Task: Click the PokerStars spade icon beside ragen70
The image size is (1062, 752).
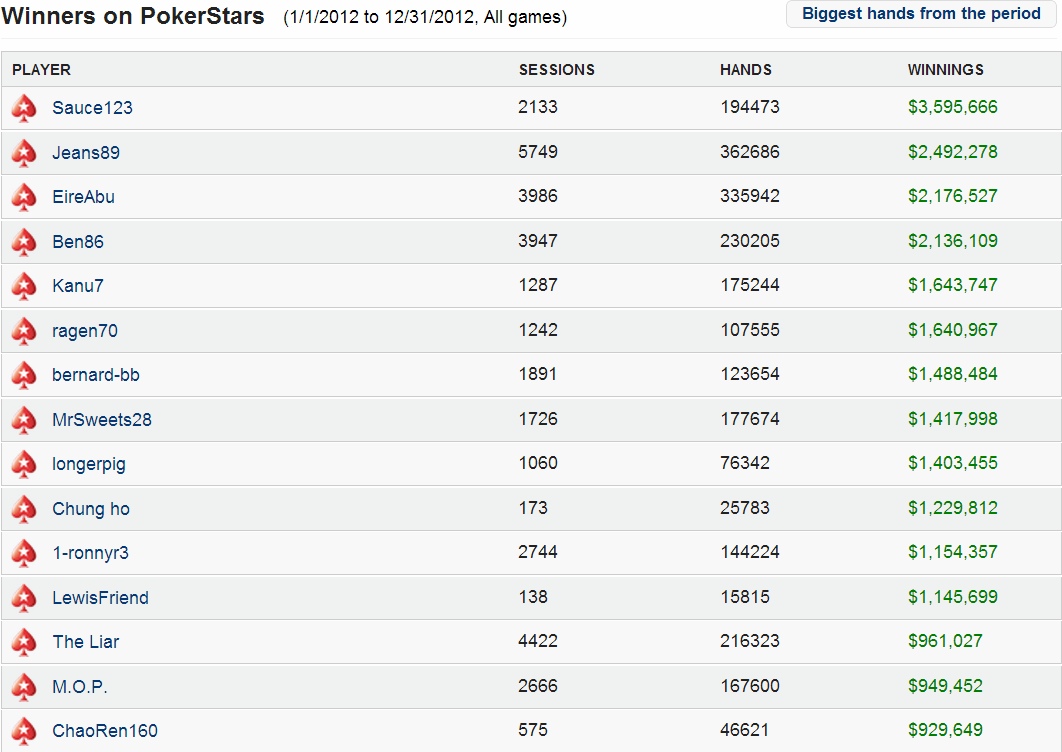Action: (x=24, y=331)
